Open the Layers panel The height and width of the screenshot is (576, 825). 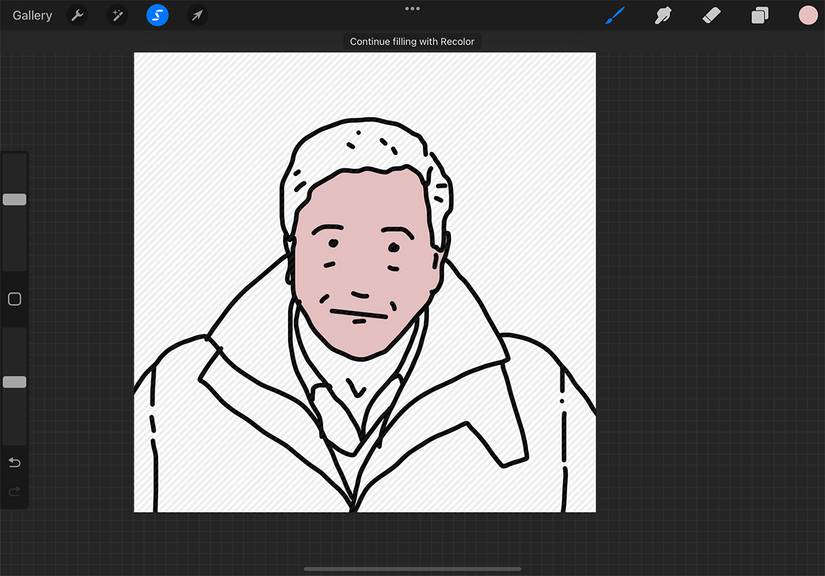pyautogui.click(x=759, y=15)
